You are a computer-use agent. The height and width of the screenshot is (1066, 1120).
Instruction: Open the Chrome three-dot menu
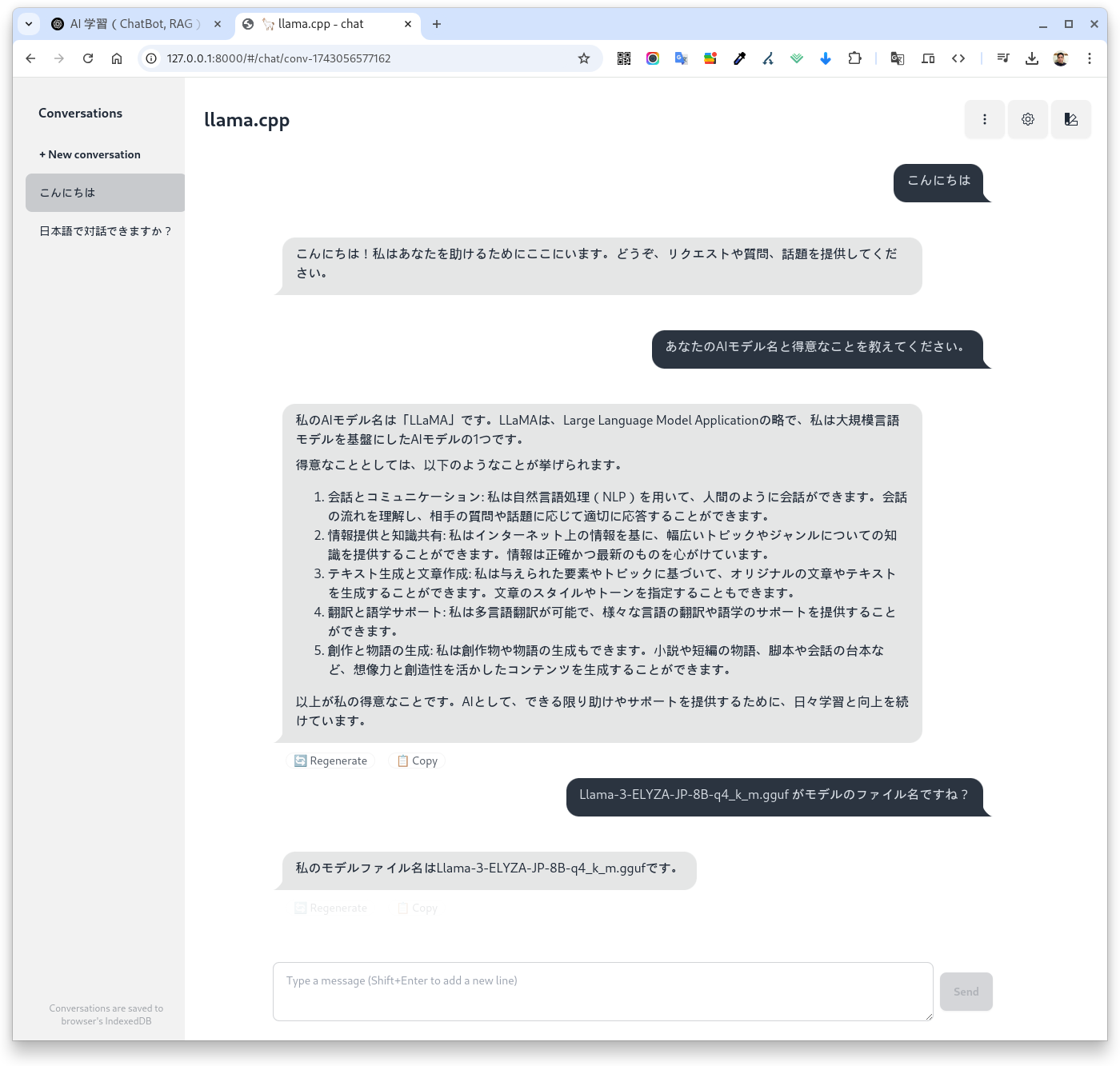1090,58
